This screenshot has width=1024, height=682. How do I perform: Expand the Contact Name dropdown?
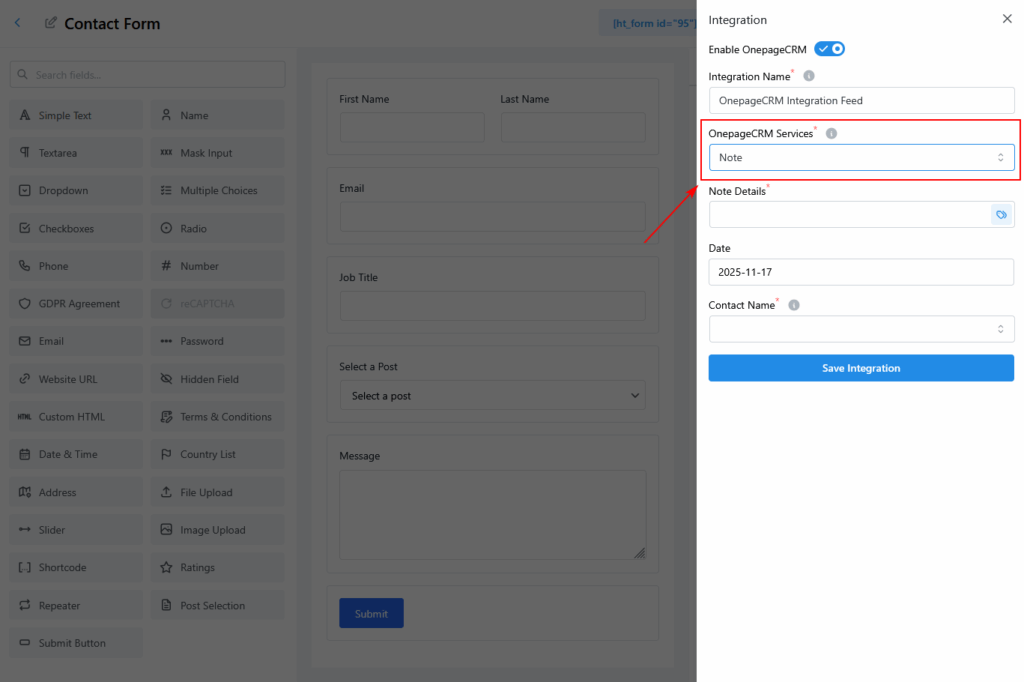click(x=861, y=329)
